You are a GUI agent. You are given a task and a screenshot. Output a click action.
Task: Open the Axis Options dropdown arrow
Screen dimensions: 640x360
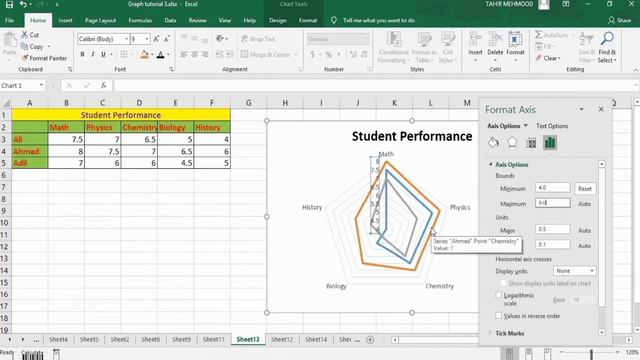point(525,126)
